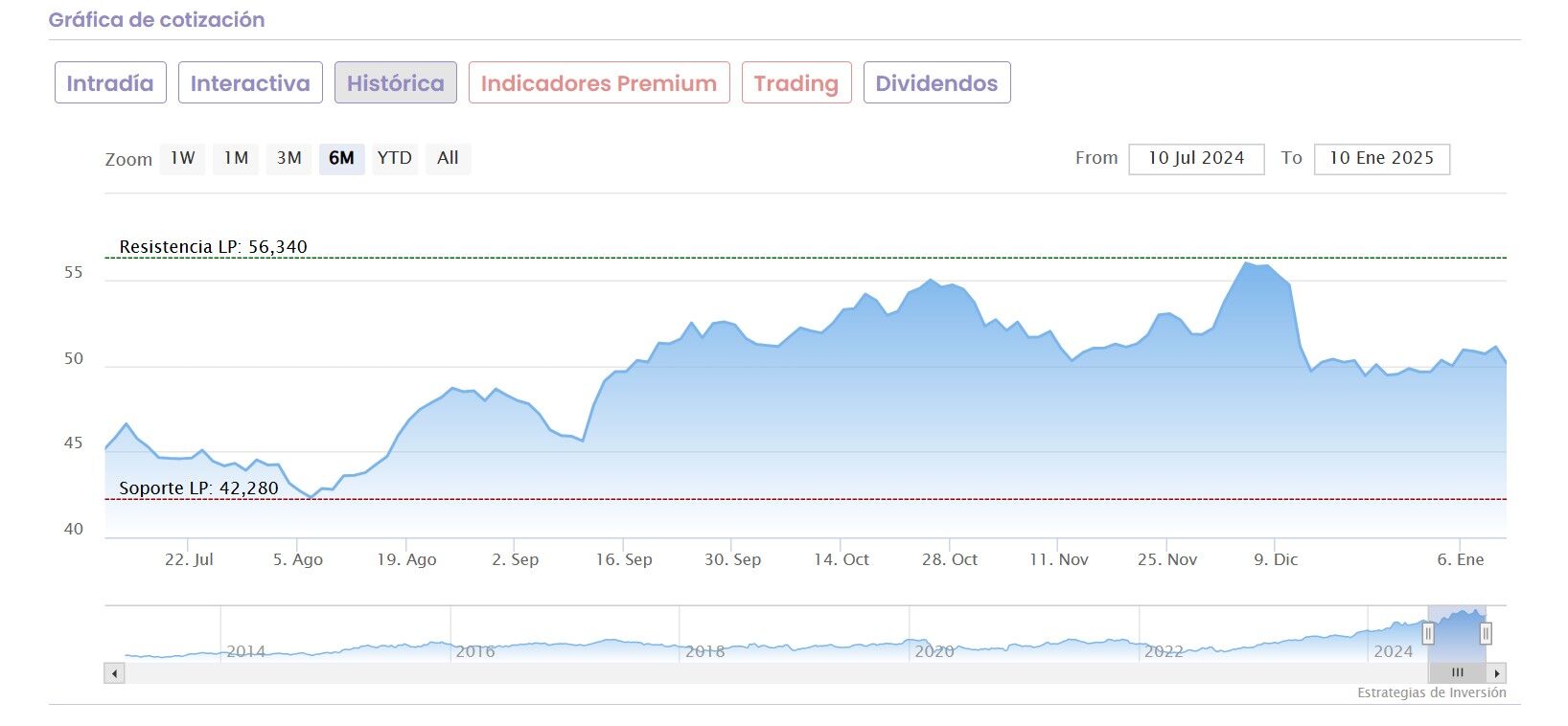Grab the navigator left range handle
Viewport: 1568px width, 726px height.
click(1428, 633)
